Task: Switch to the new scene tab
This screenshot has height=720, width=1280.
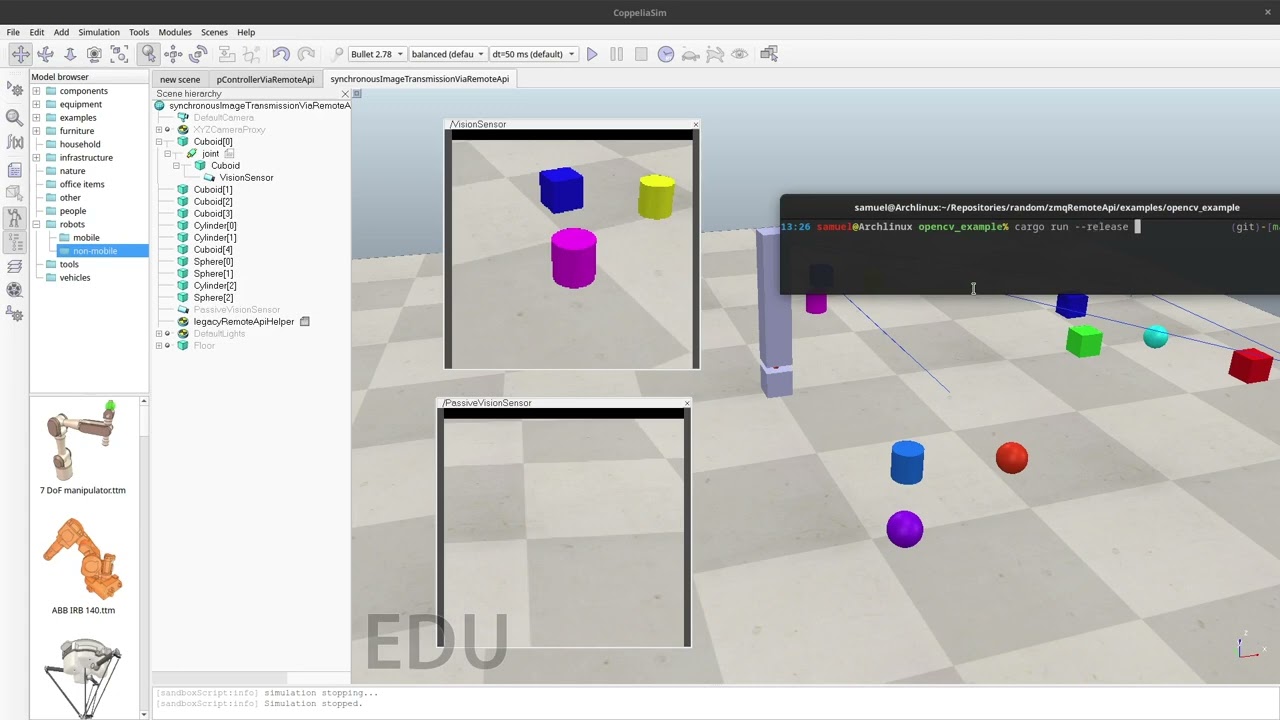Action: (x=180, y=79)
